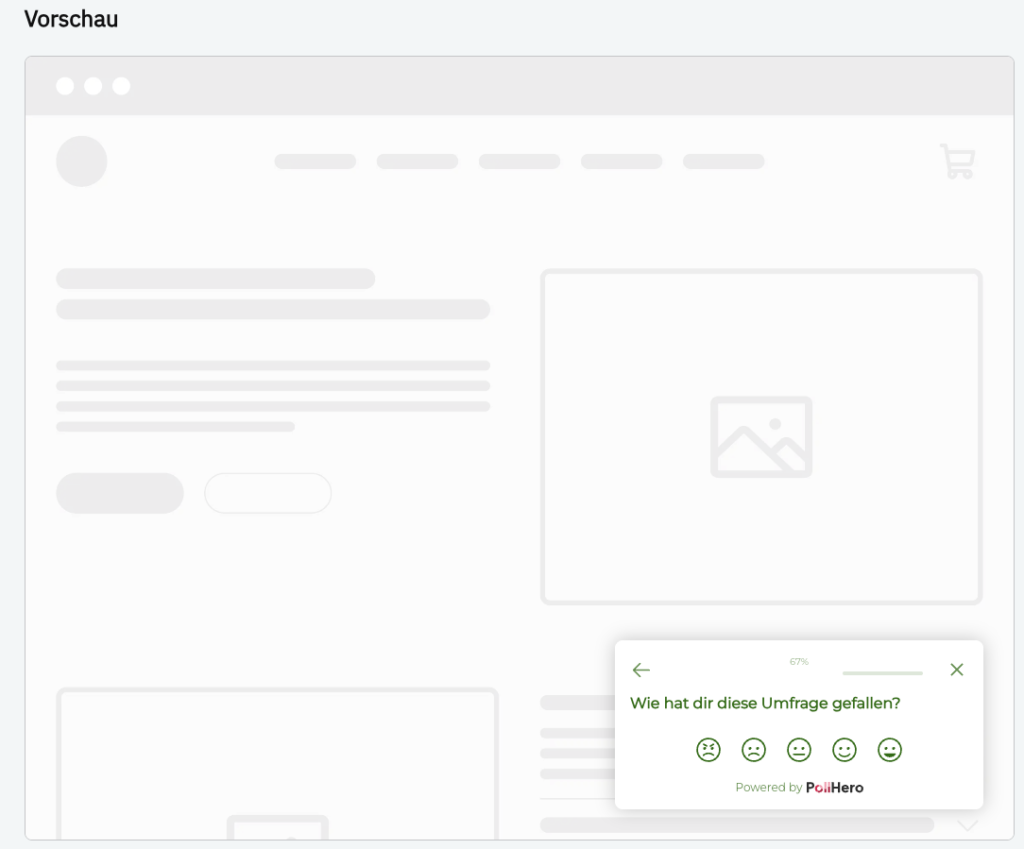Click the rounded filled button placeholder
This screenshot has height=849, width=1024.
tap(119, 493)
